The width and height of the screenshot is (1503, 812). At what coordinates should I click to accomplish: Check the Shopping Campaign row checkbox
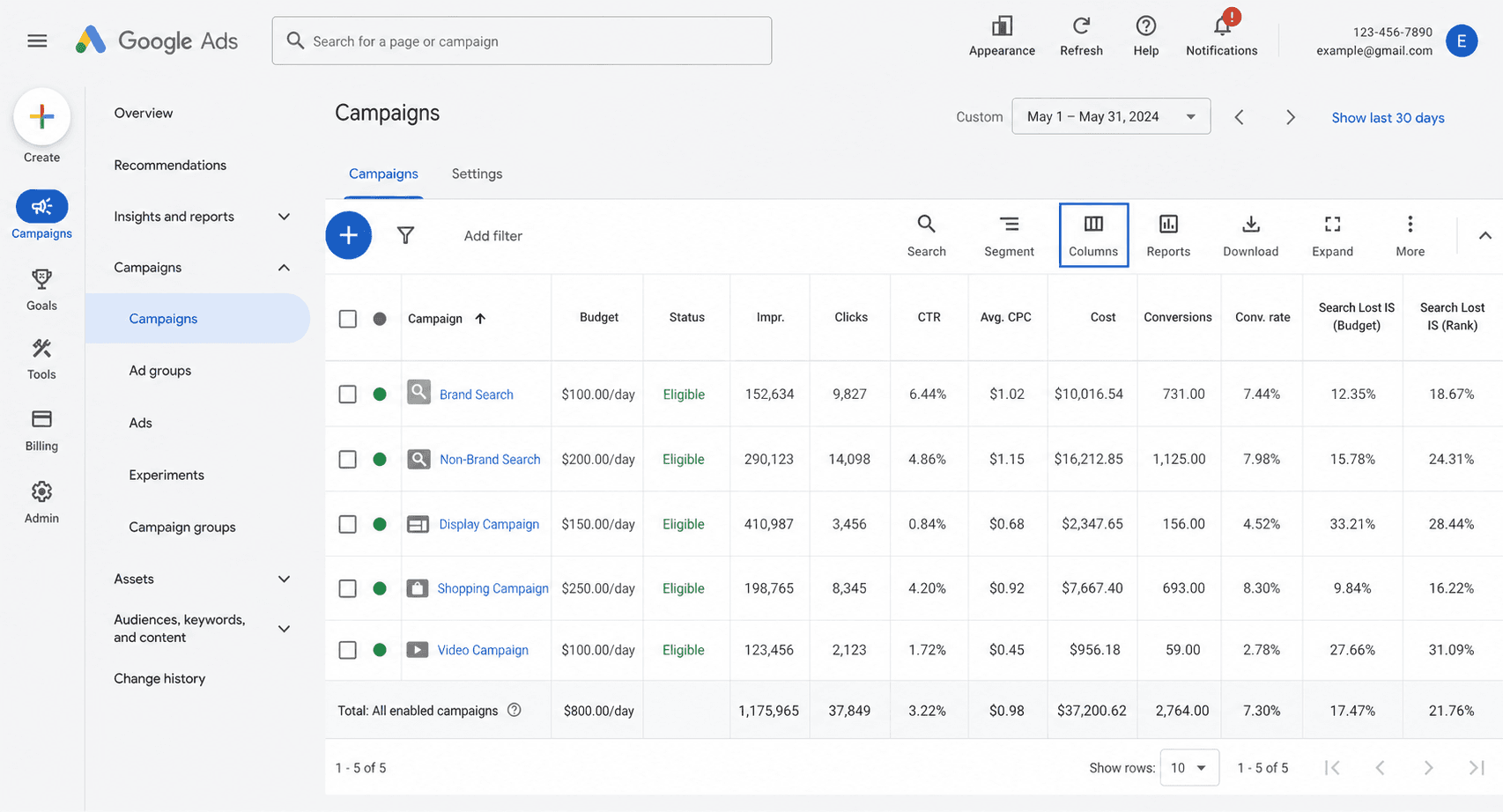[x=348, y=588]
